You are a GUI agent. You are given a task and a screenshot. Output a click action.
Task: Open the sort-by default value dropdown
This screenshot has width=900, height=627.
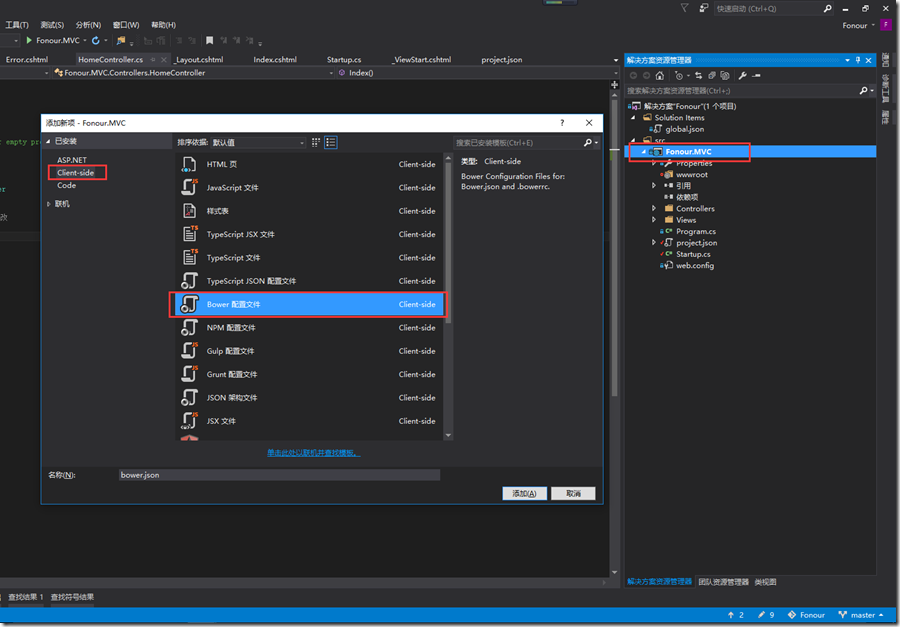point(258,142)
